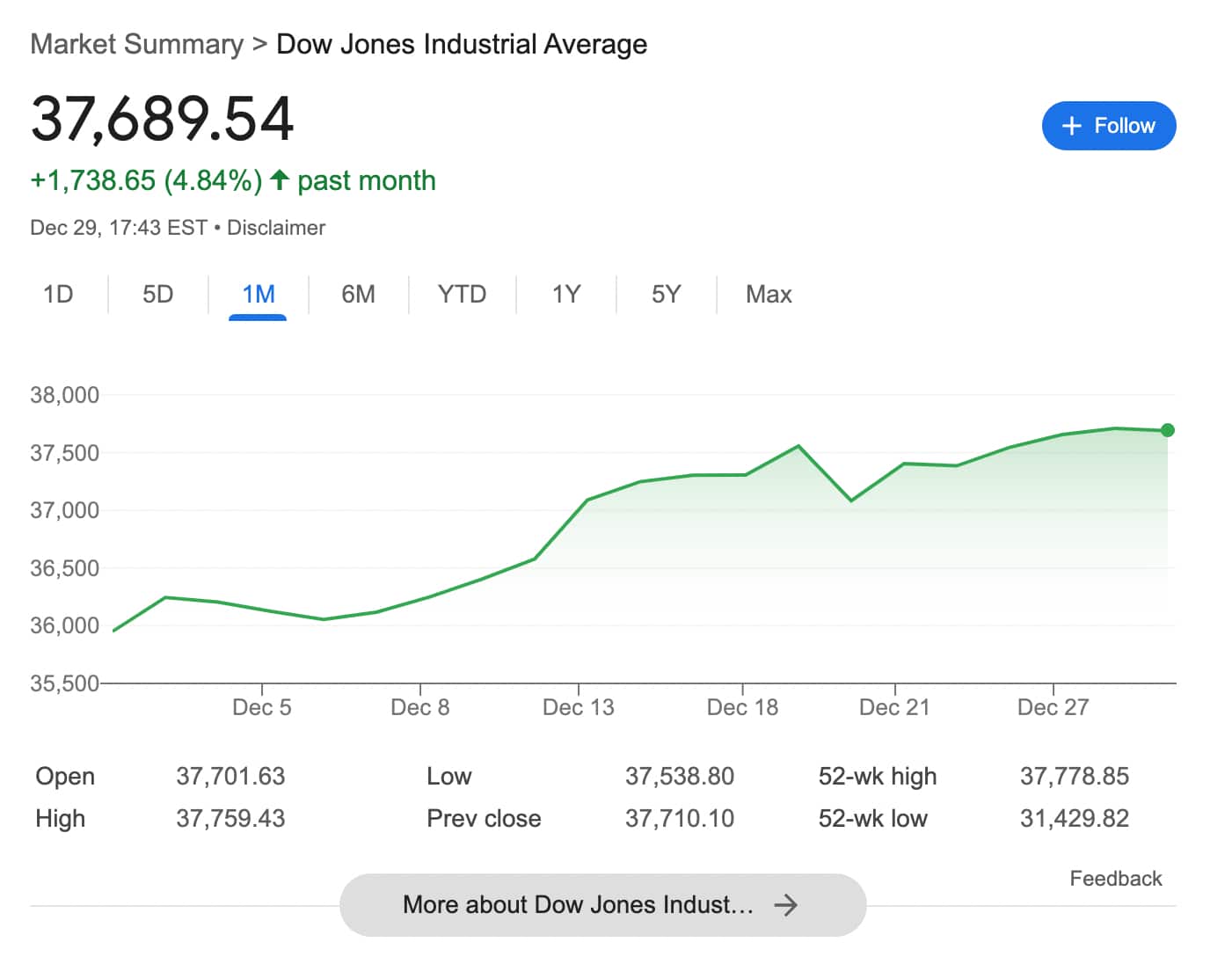Select the 1M time range tab
1232x979 pixels.
pyautogui.click(x=259, y=294)
